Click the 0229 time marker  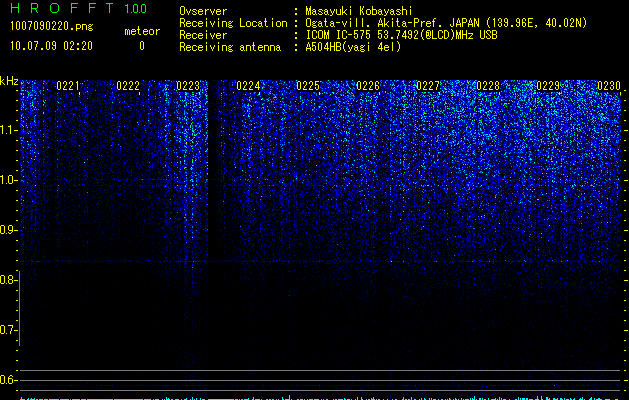coord(548,86)
